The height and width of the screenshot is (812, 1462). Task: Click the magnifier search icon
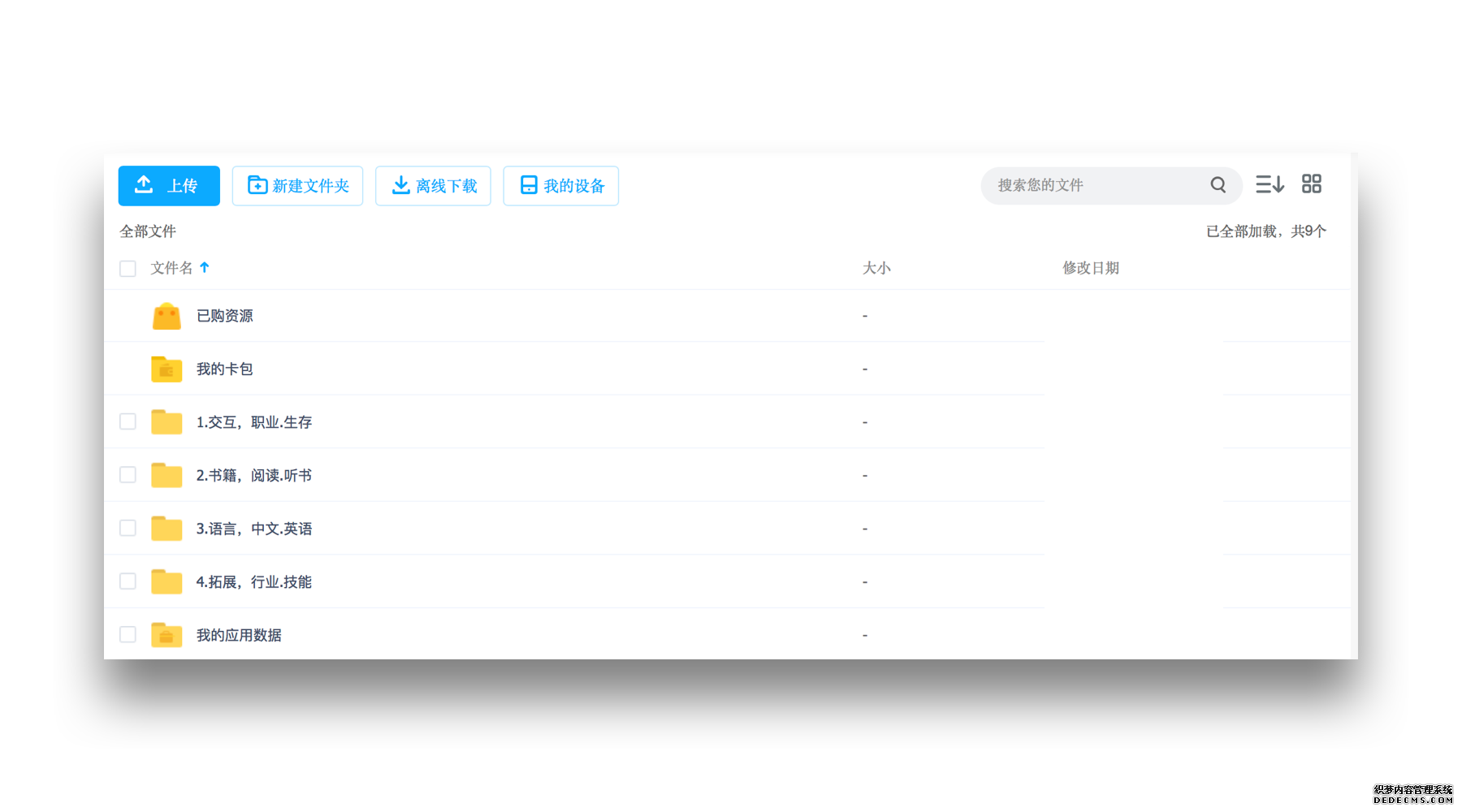1218,185
